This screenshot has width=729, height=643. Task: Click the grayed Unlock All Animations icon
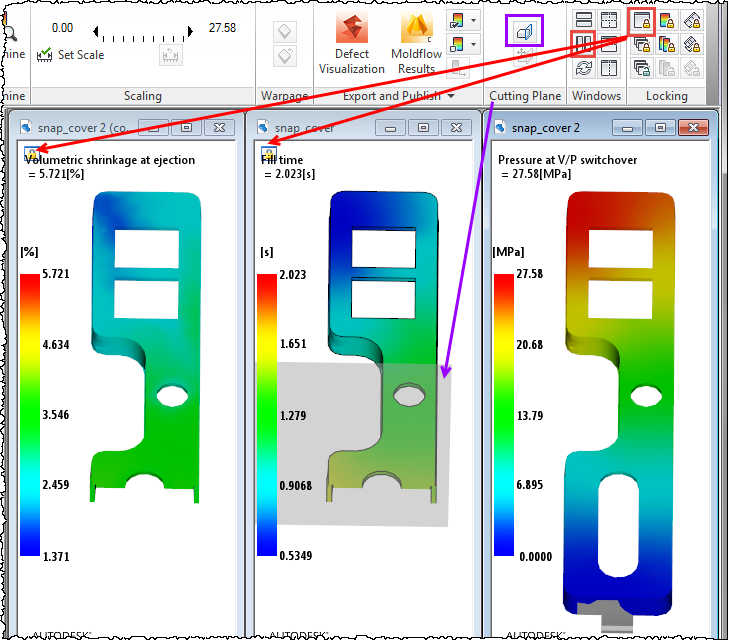pos(692,69)
